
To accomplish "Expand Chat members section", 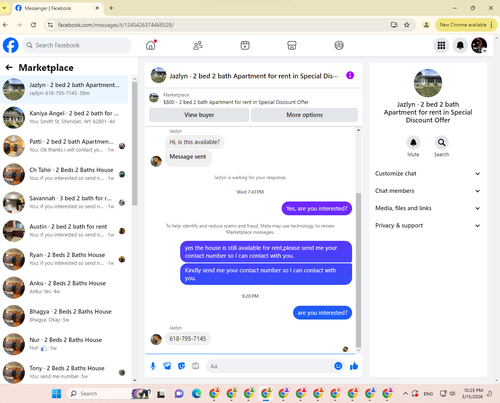I will coord(428,191).
